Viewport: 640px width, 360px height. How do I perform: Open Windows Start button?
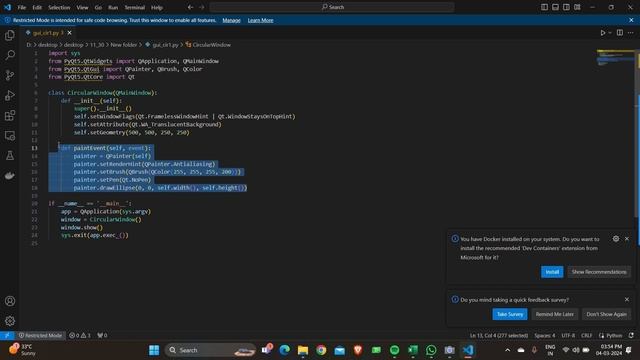154,350
